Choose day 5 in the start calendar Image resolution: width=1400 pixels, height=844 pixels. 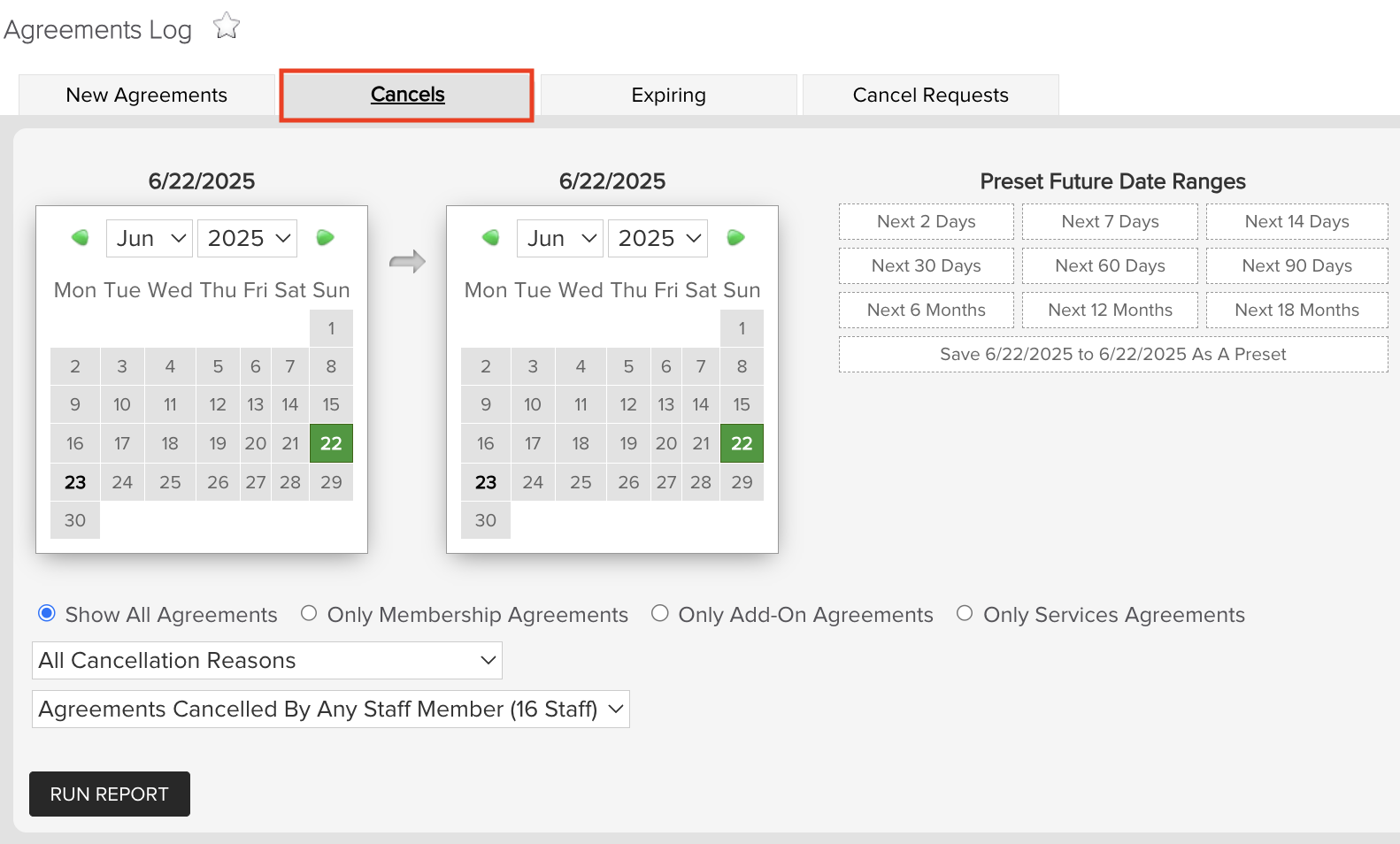[x=218, y=366]
